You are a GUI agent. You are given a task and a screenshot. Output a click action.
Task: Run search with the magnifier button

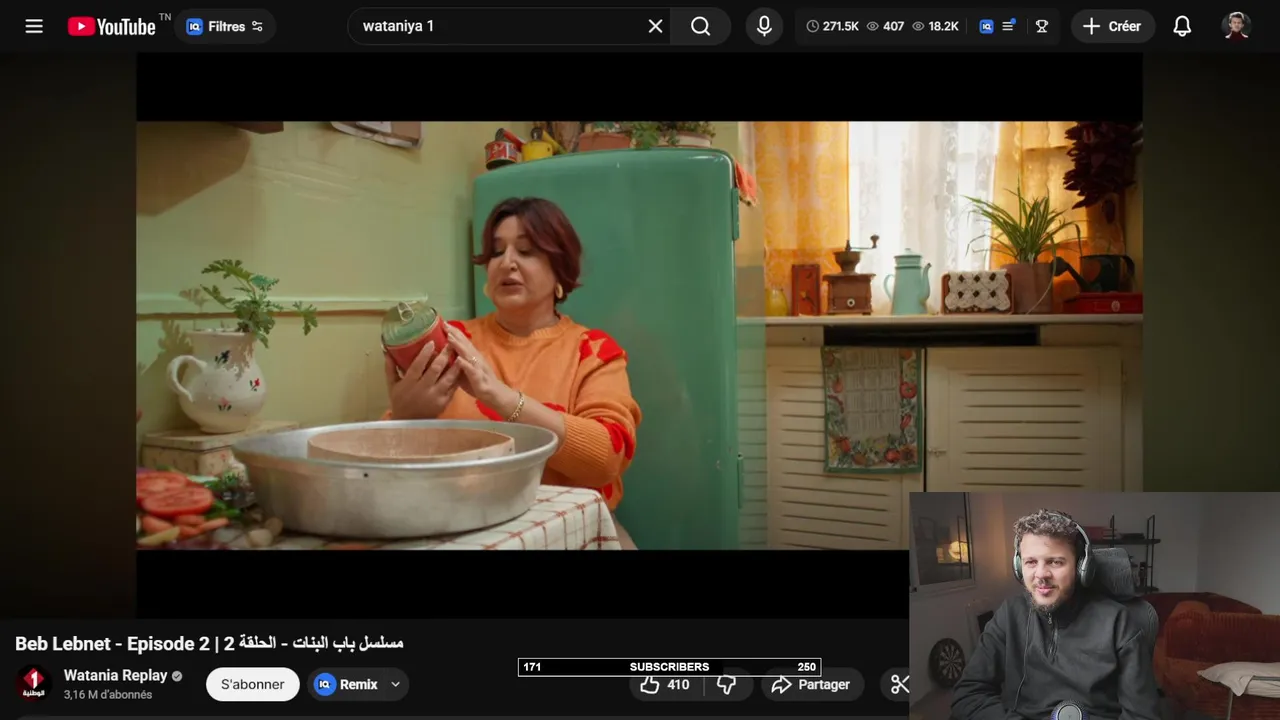click(700, 26)
